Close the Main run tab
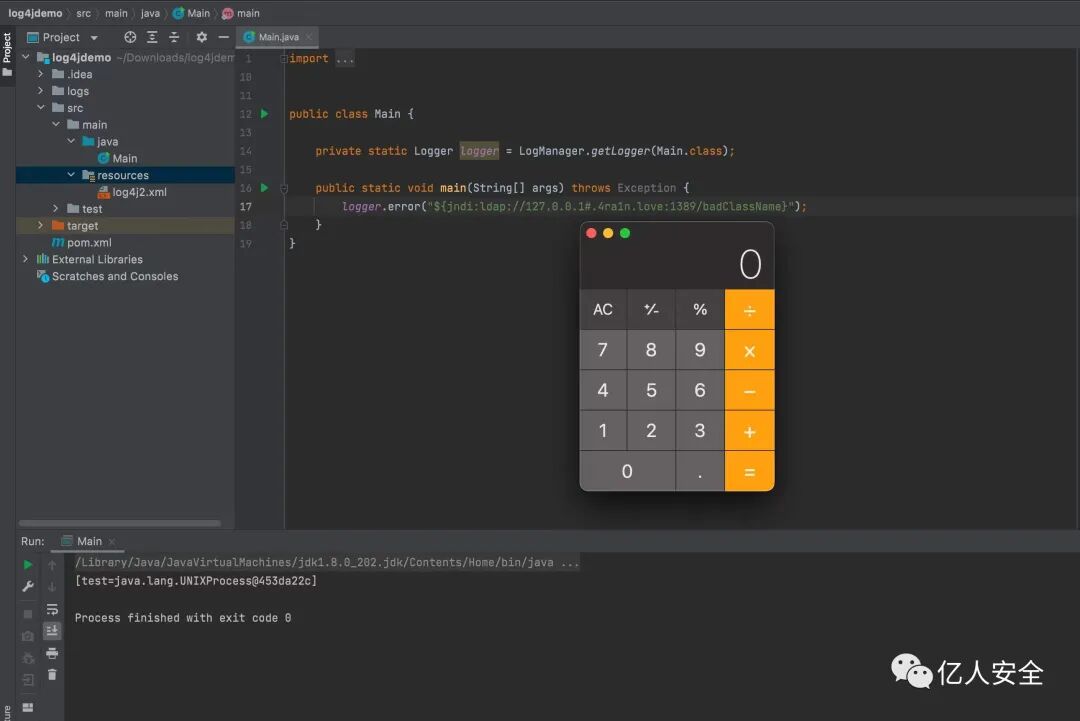 (x=112, y=542)
